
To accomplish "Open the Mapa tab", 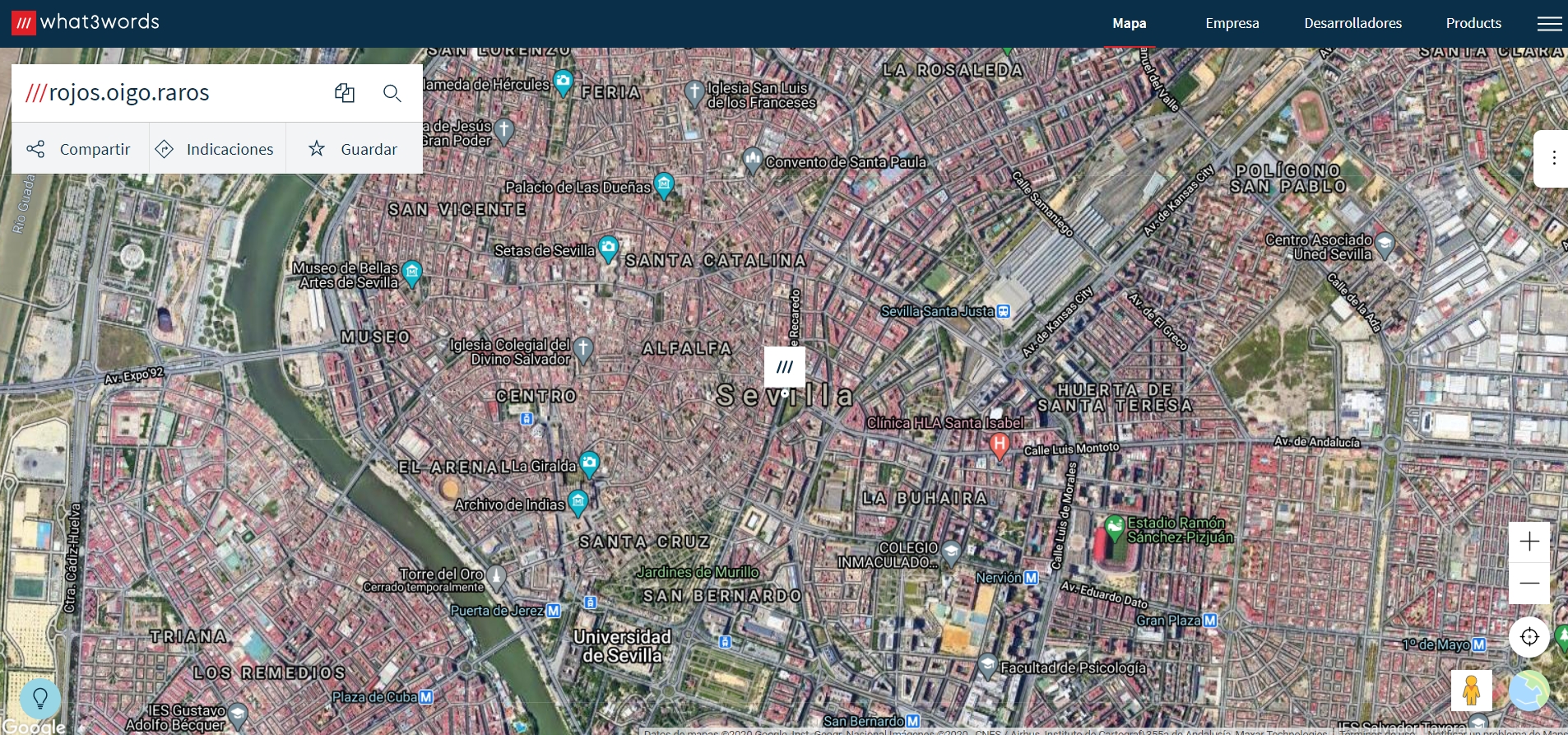I will (x=1129, y=23).
